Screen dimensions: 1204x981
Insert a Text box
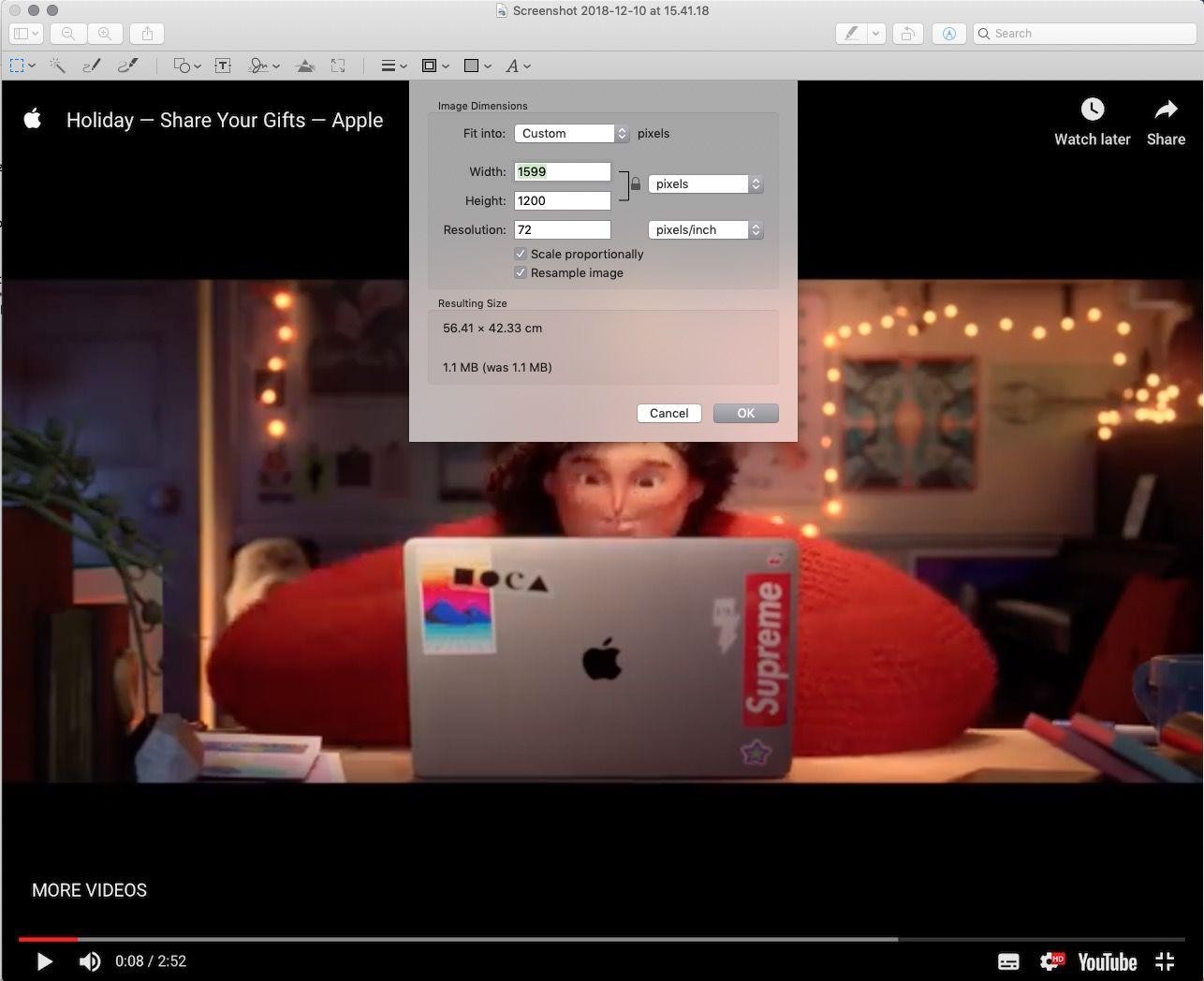[223, 65]
